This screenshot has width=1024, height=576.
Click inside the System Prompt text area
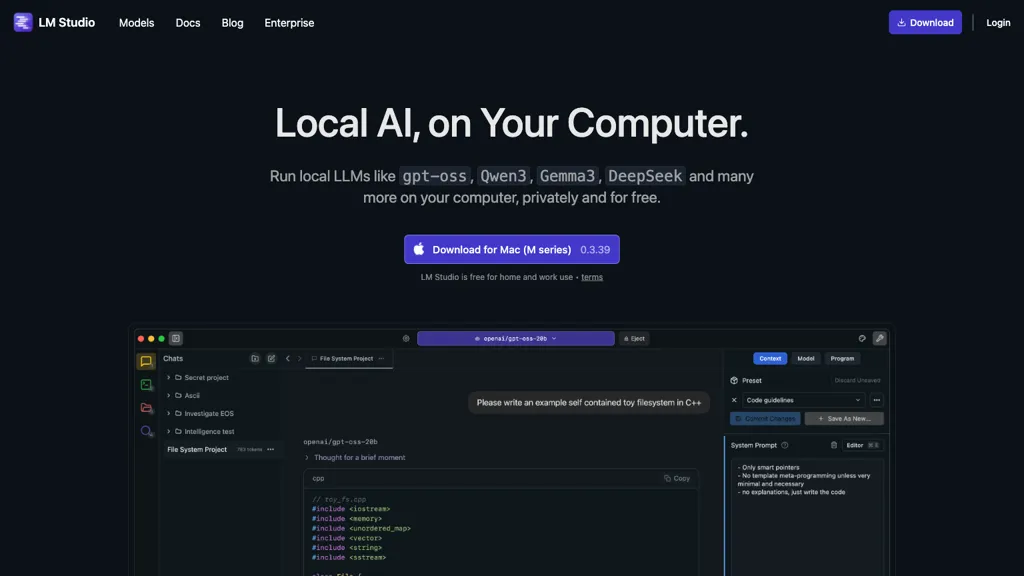point(807,516)
